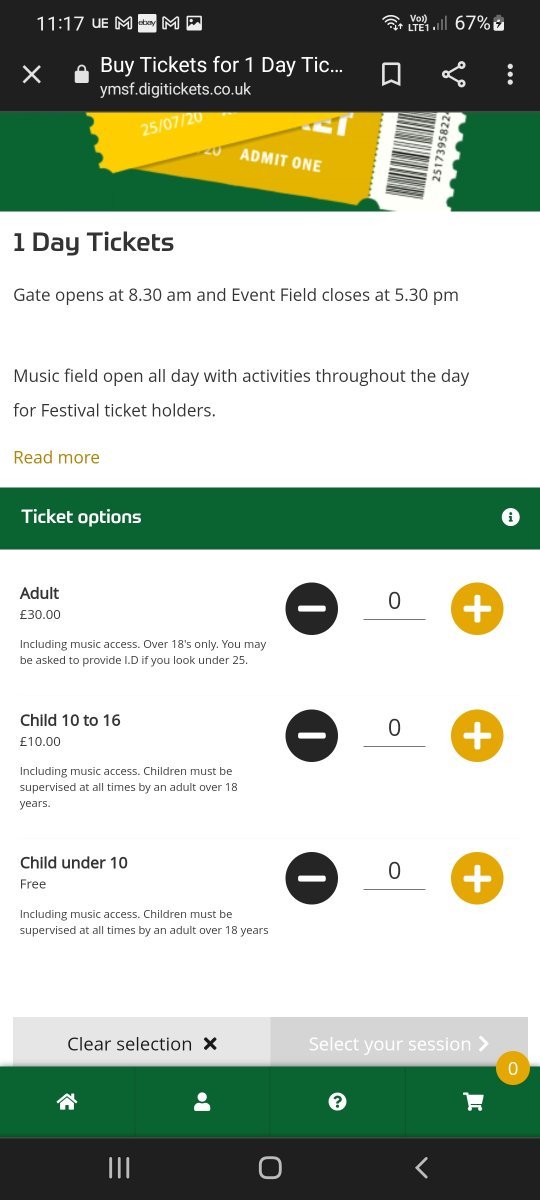Add one Child under 10 ticket

(x=477, y=879)
